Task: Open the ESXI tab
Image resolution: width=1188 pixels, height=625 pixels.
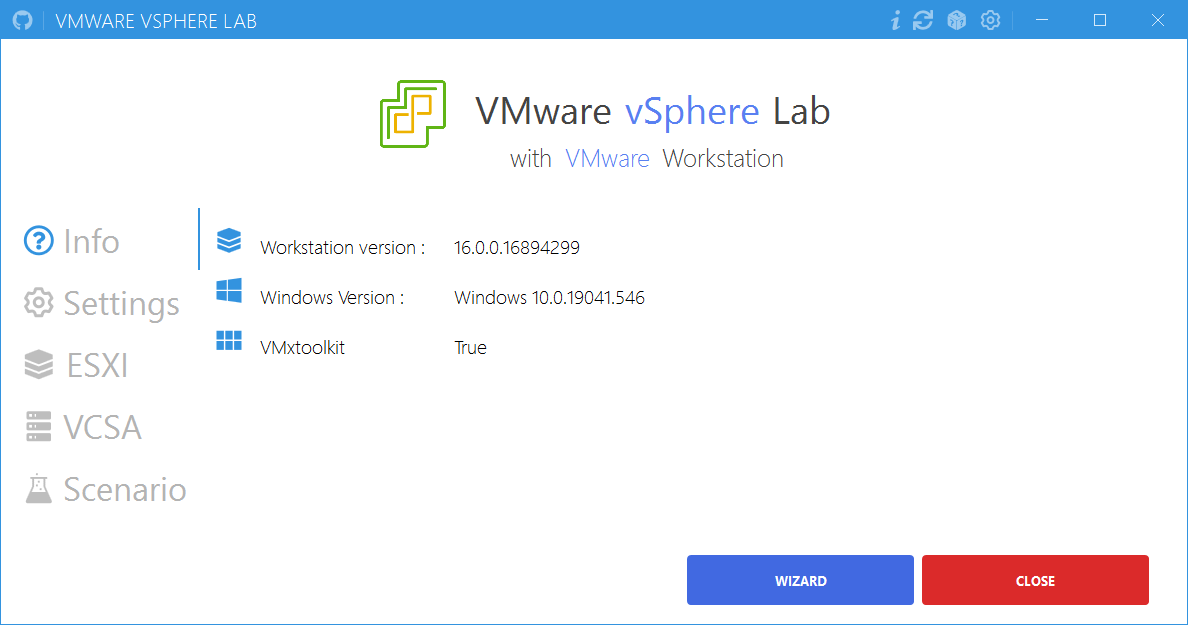Action: click(x=76, y=364)
